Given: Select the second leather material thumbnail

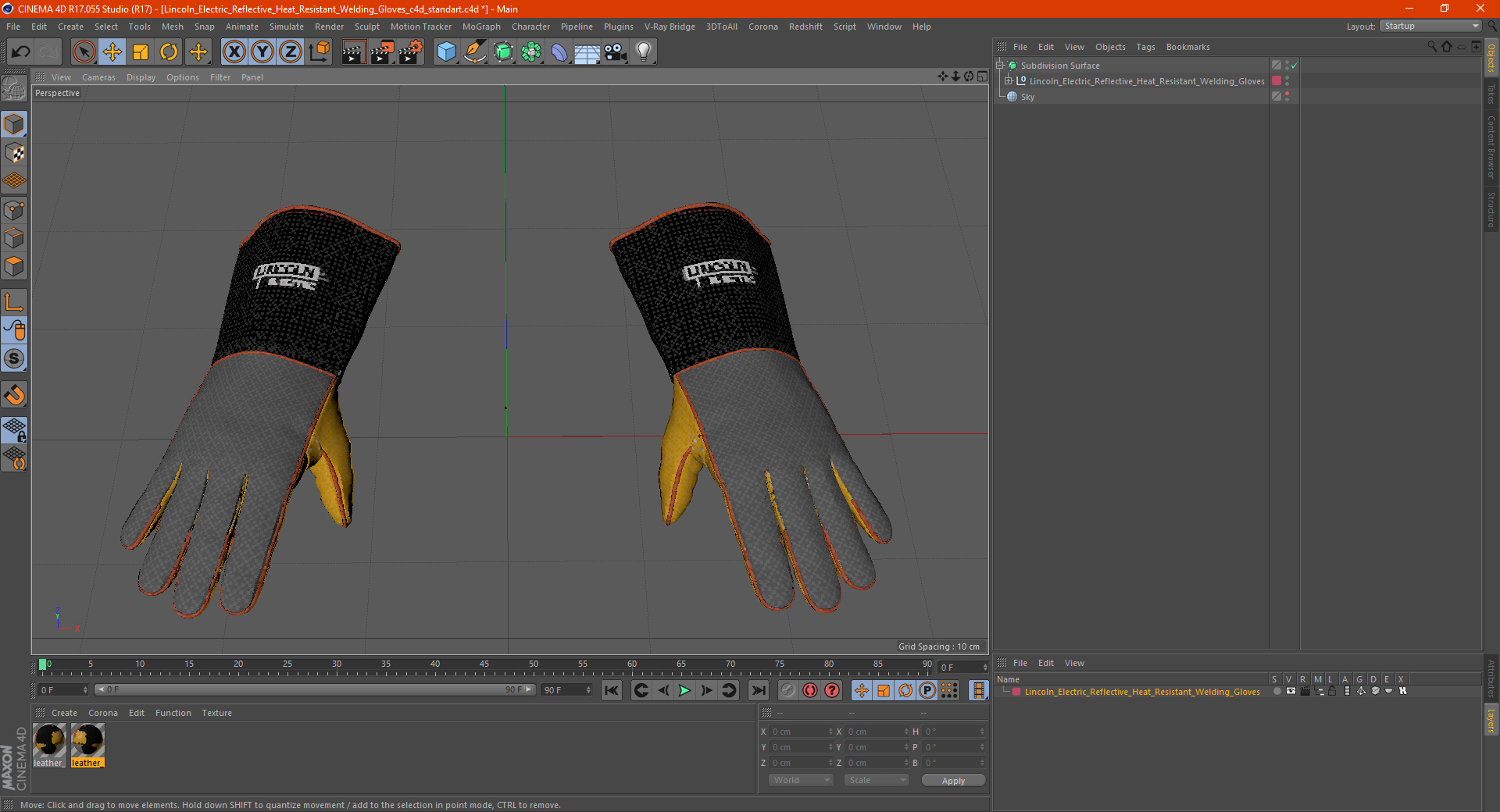Looking at the screenshot, I should pos(87,746).
